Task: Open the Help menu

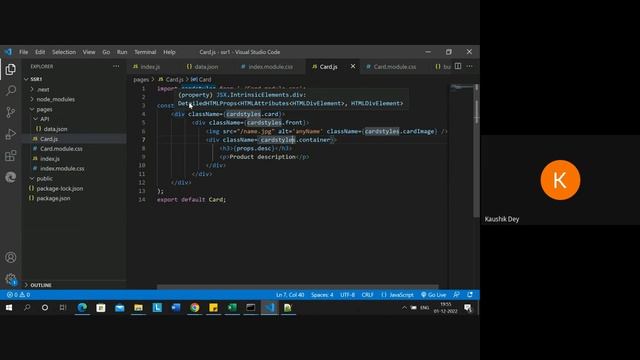Action: pyautogui.click(x=169, y=52)
